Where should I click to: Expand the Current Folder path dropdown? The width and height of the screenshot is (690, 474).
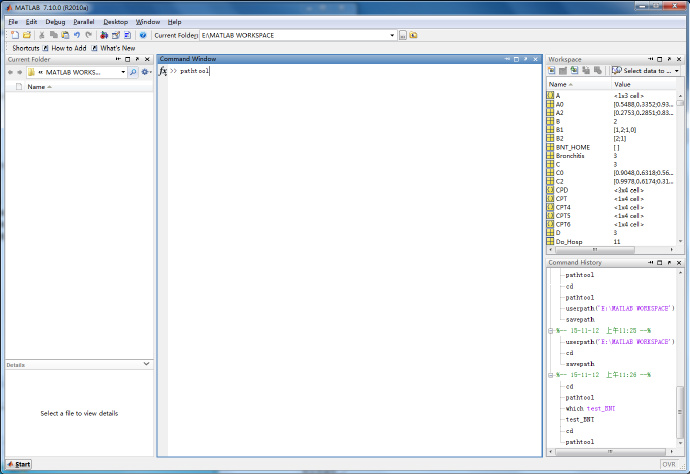coord(392,35)
